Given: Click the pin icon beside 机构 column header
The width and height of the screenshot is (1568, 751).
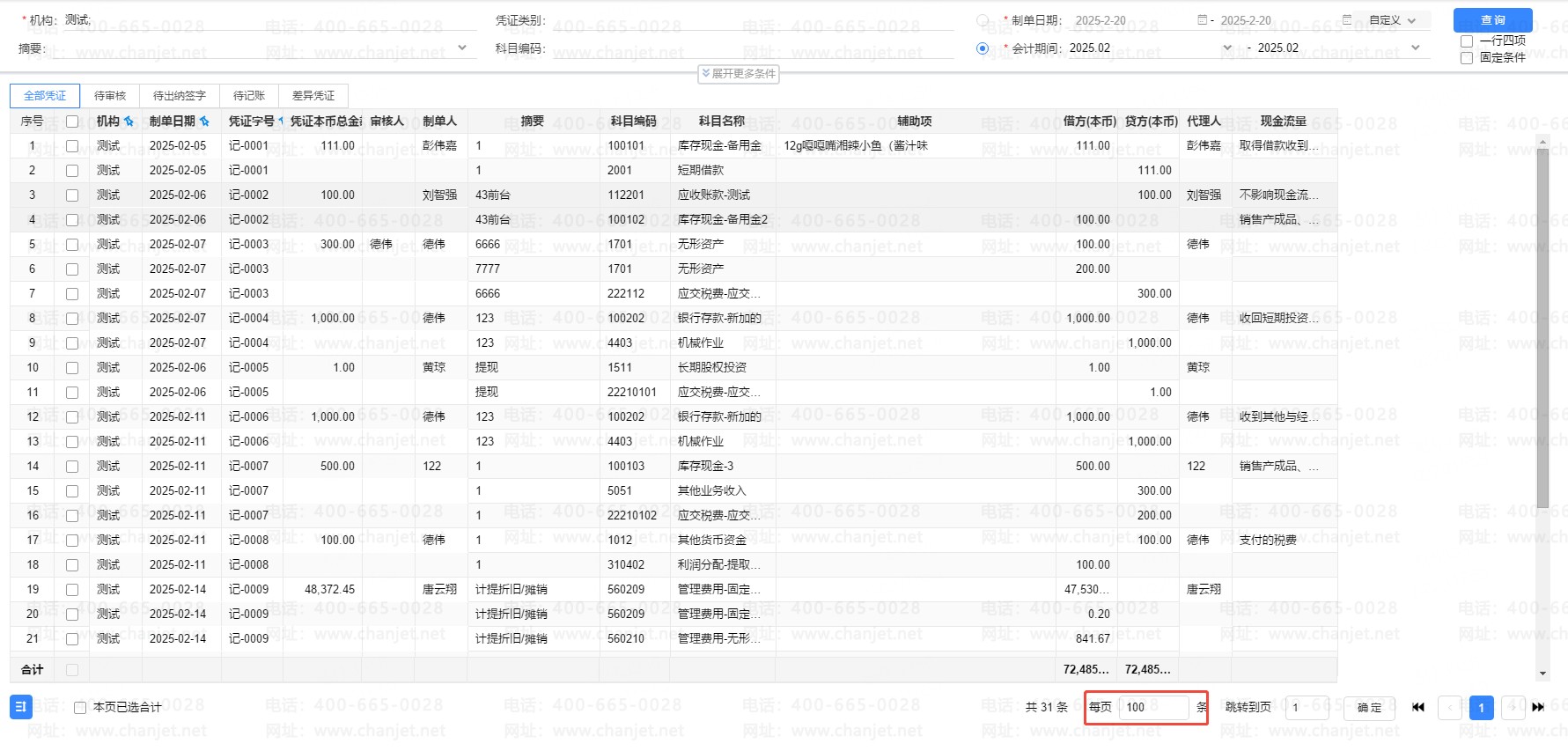Looking at the screenshot, I should tap(129, 121).
